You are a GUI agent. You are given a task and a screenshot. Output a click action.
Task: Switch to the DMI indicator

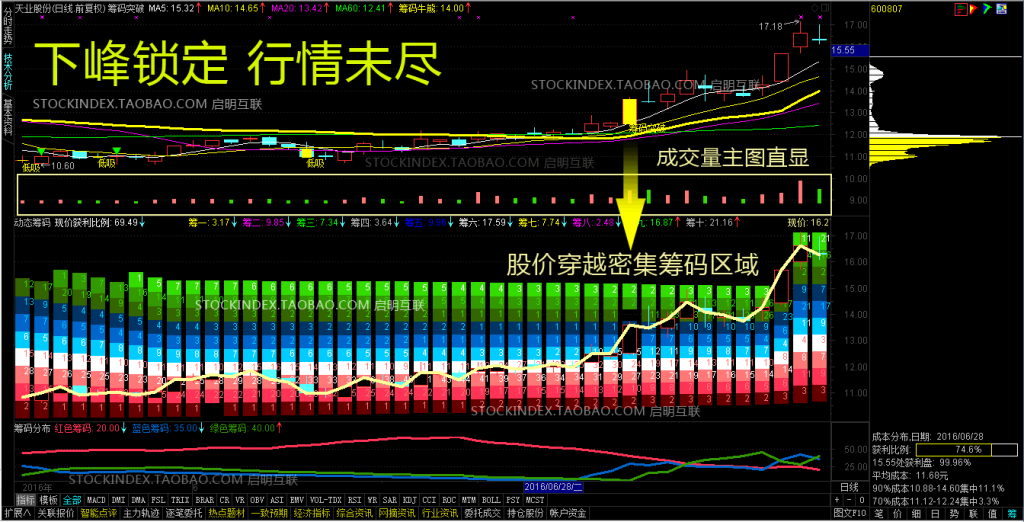coord(118,500)
